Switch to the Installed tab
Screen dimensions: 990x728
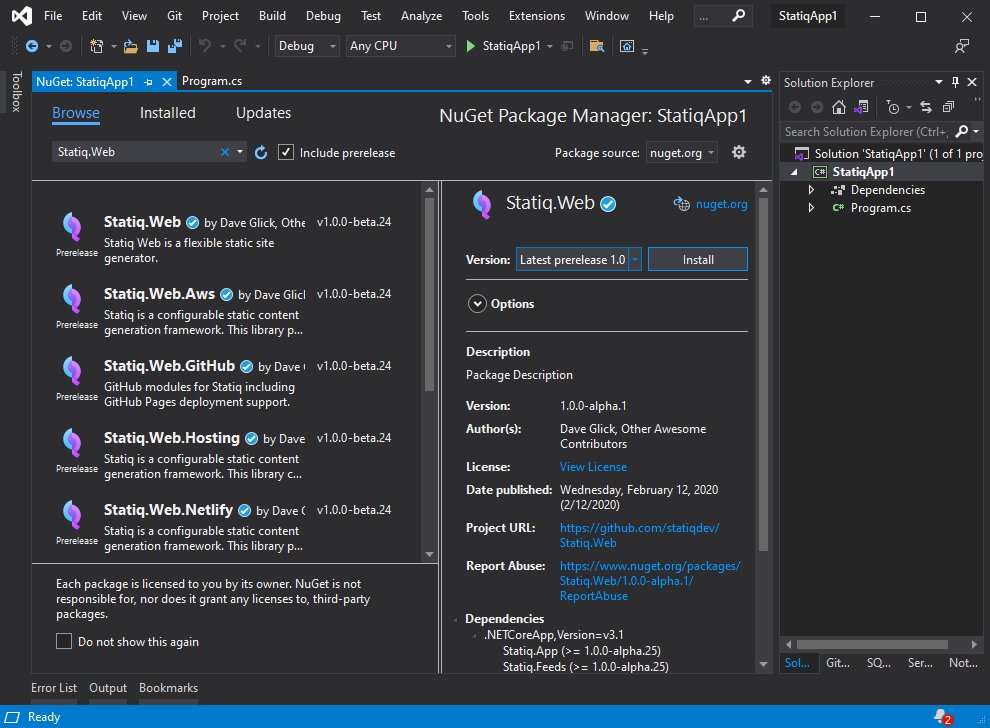tap(167, 113)
